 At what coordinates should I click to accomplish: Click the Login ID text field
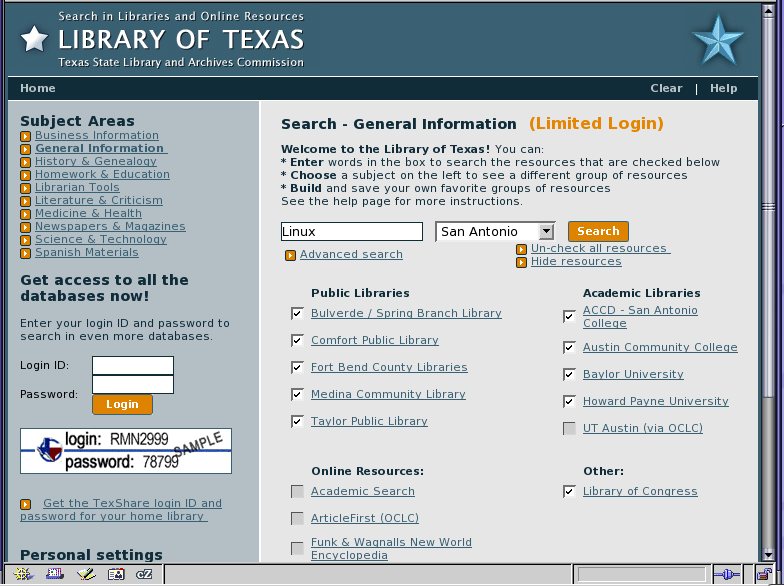[133, 366]
